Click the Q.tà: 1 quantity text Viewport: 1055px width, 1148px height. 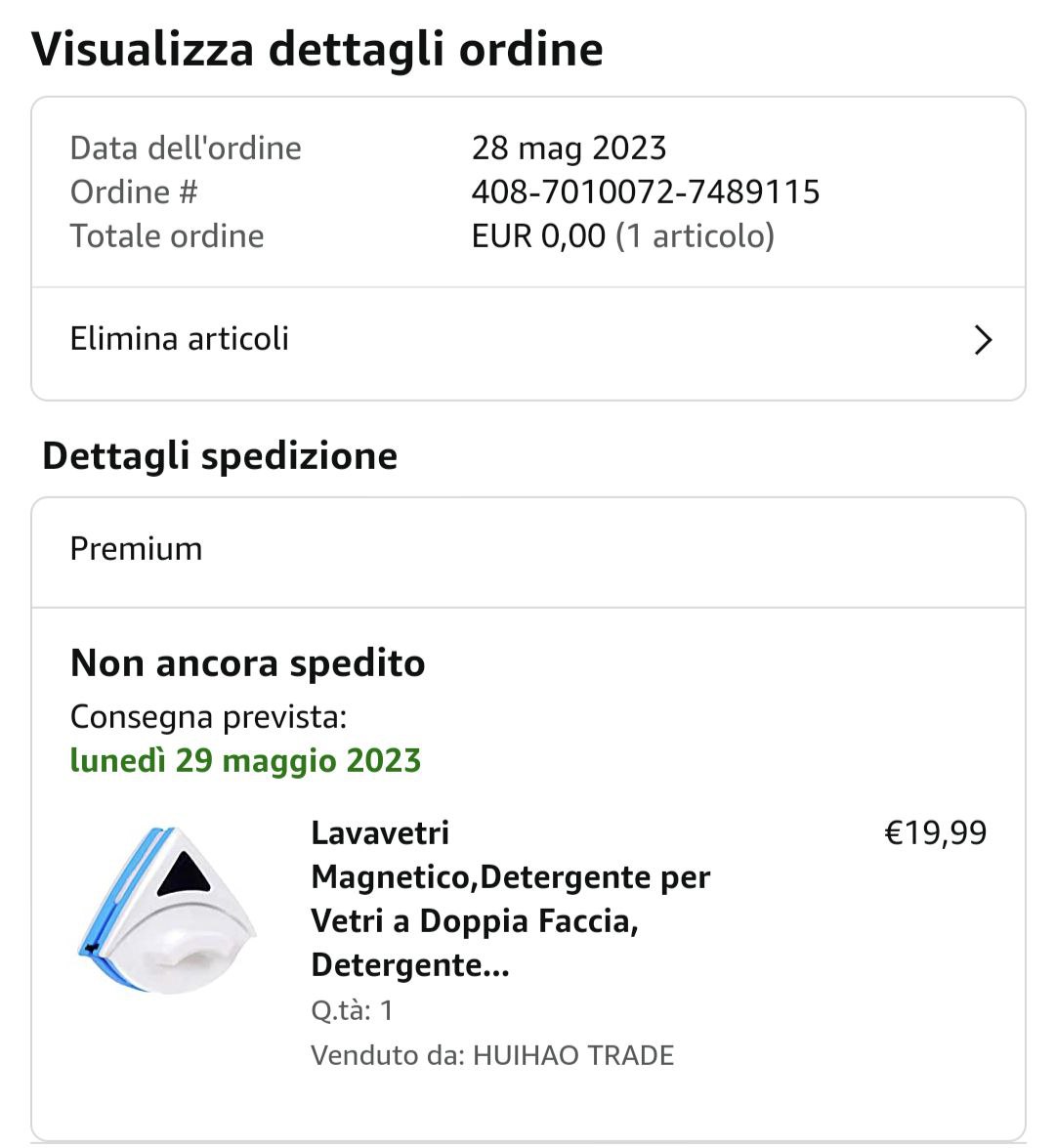tap(352, 1010)
